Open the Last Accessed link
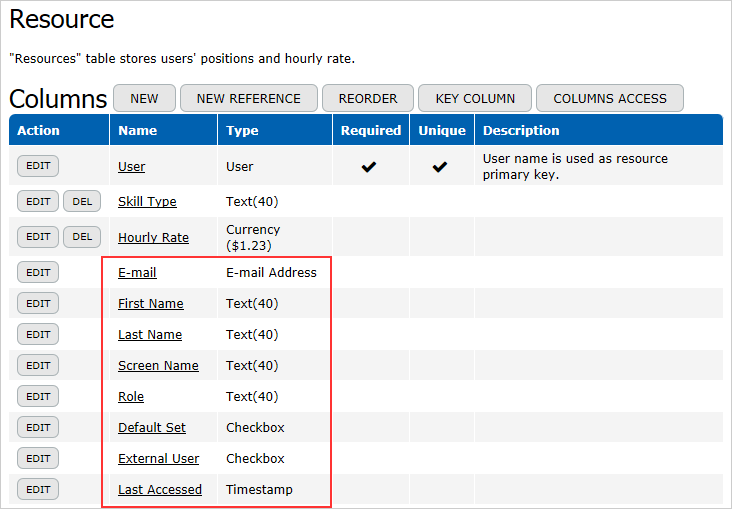 [160, 489]
